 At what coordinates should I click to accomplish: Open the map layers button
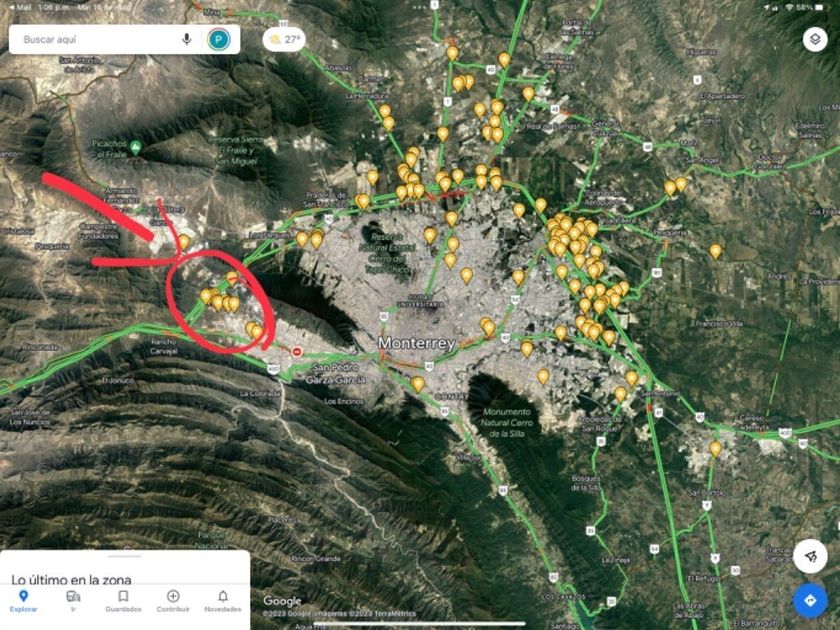coord(815,39)
